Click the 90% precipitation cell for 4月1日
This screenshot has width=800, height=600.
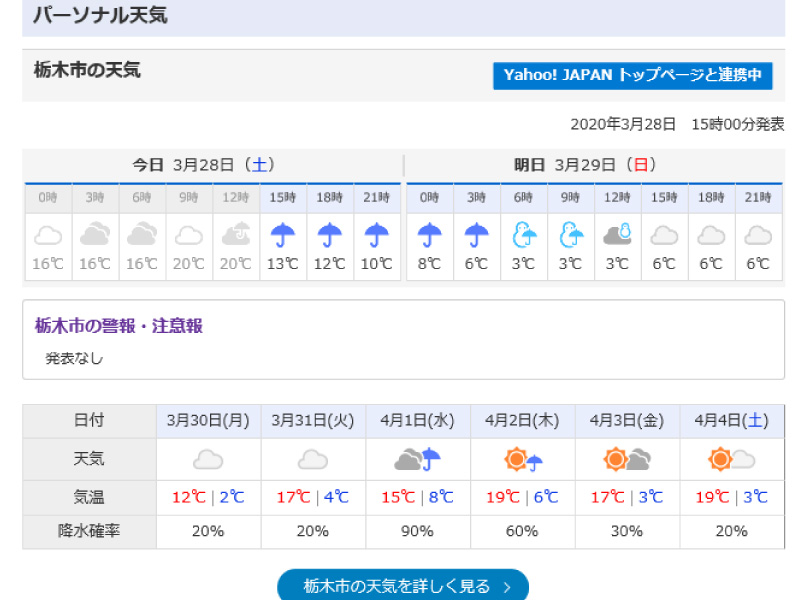pos(418,531)
